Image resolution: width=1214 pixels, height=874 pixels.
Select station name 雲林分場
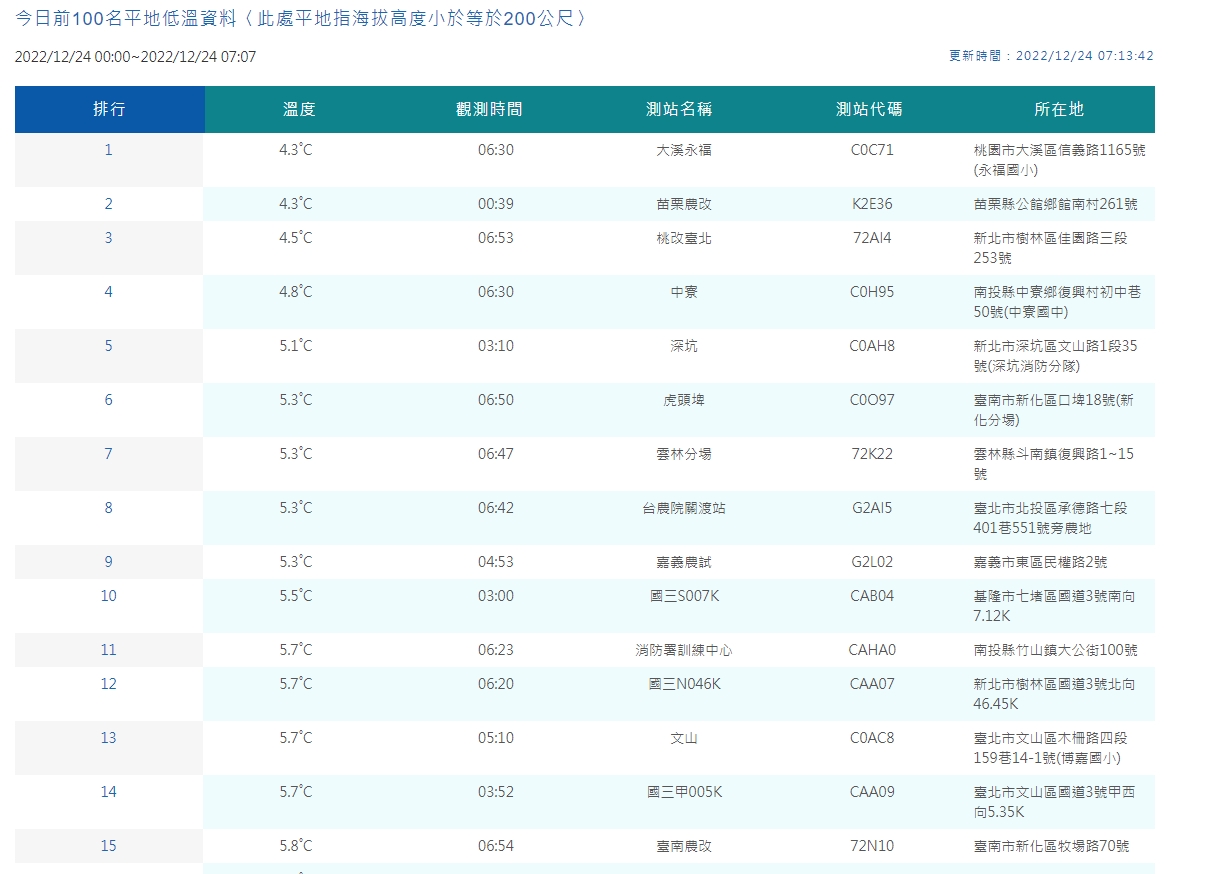684,454
